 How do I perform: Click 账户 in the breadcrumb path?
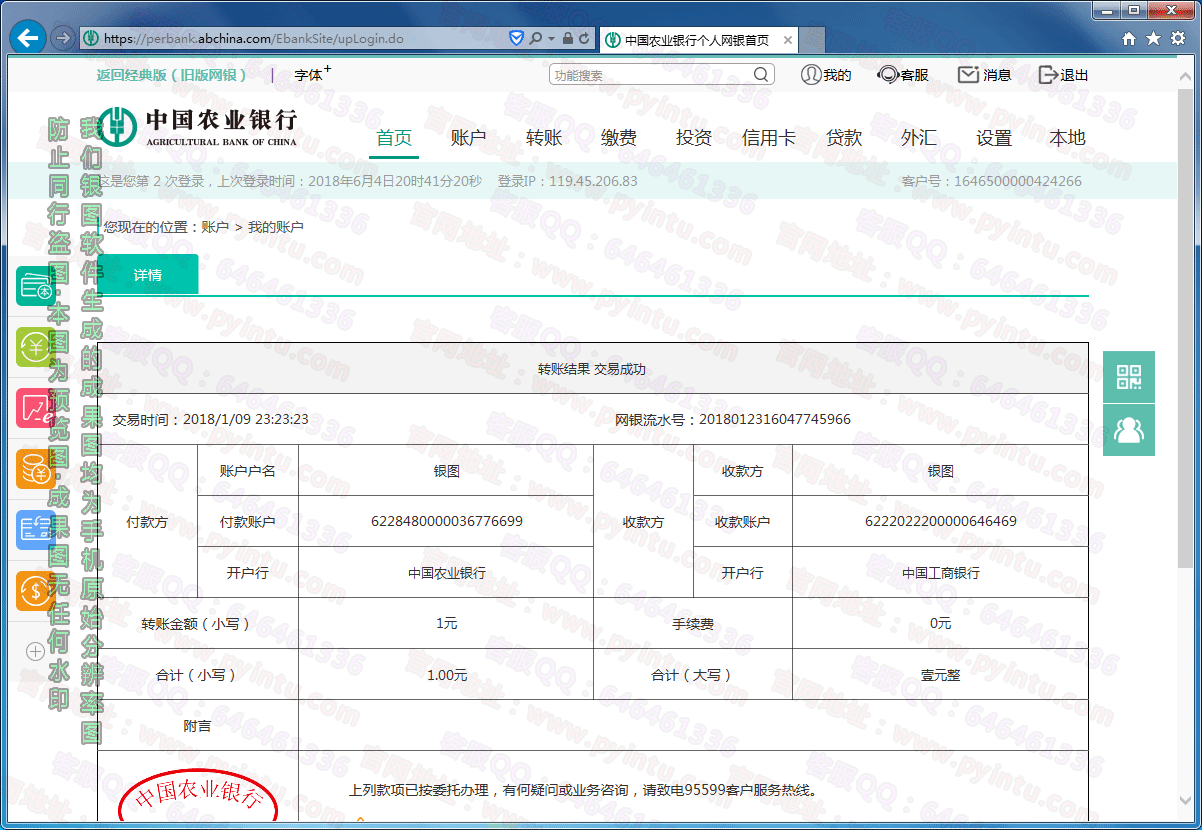pyautogui.click(x=215, y=227)
